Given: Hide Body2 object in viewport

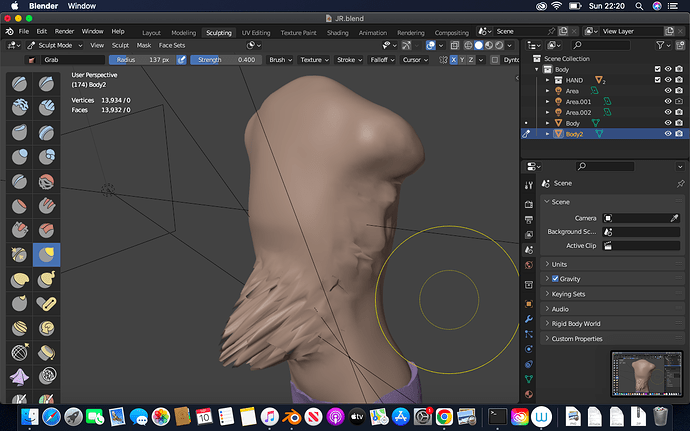Looking at the screenshot, I should pyautogui.click(x=668, y=134).
